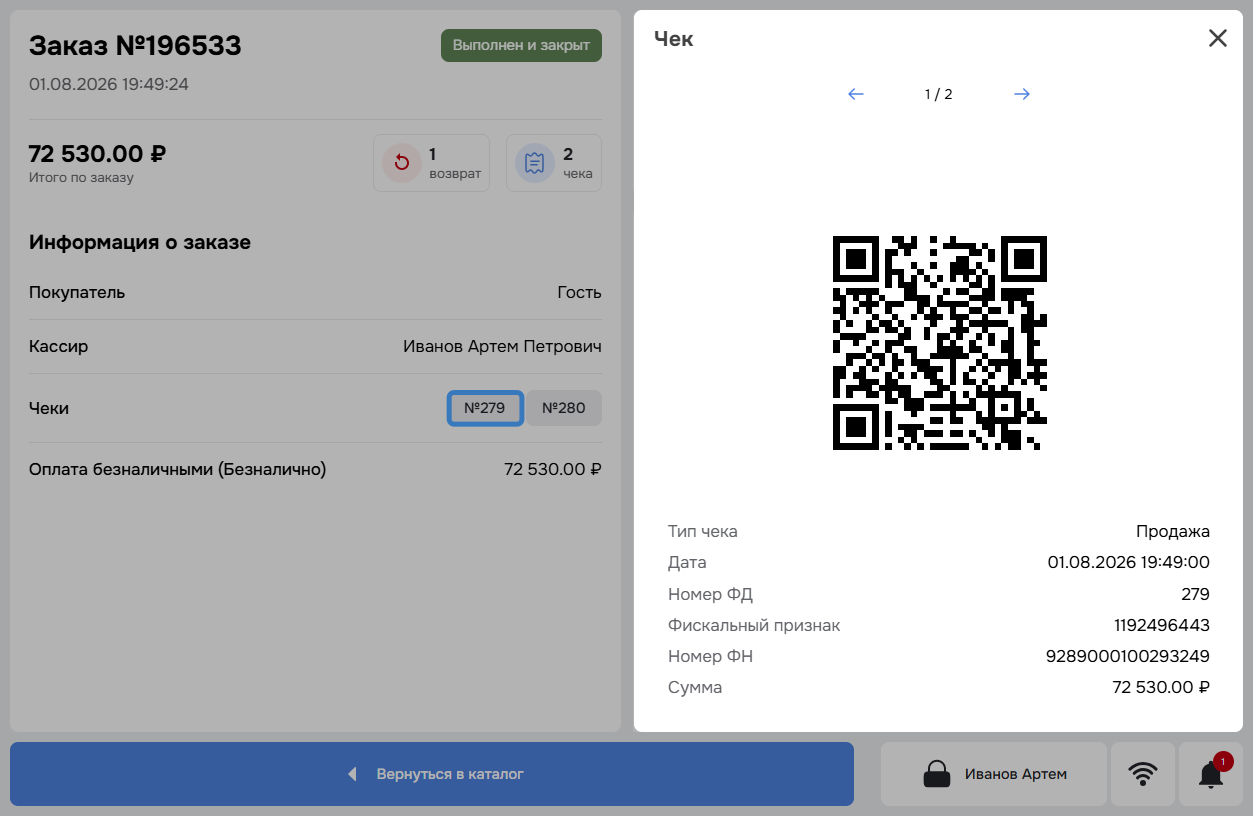Click the QR code of the receipt
Screen dimensions: 1253x816
coord(940,343)
